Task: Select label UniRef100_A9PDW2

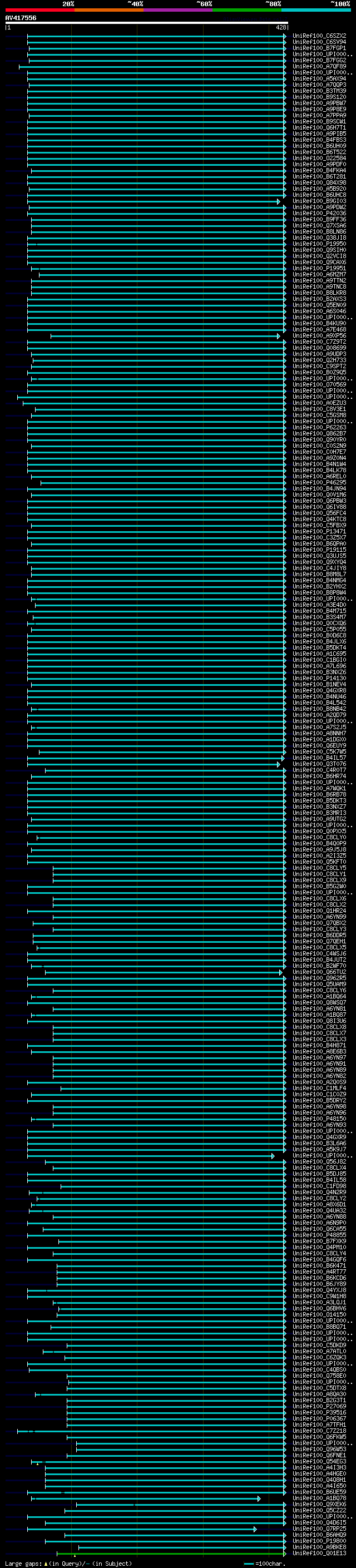Action: pyautogui.click(x=319, y=207)
